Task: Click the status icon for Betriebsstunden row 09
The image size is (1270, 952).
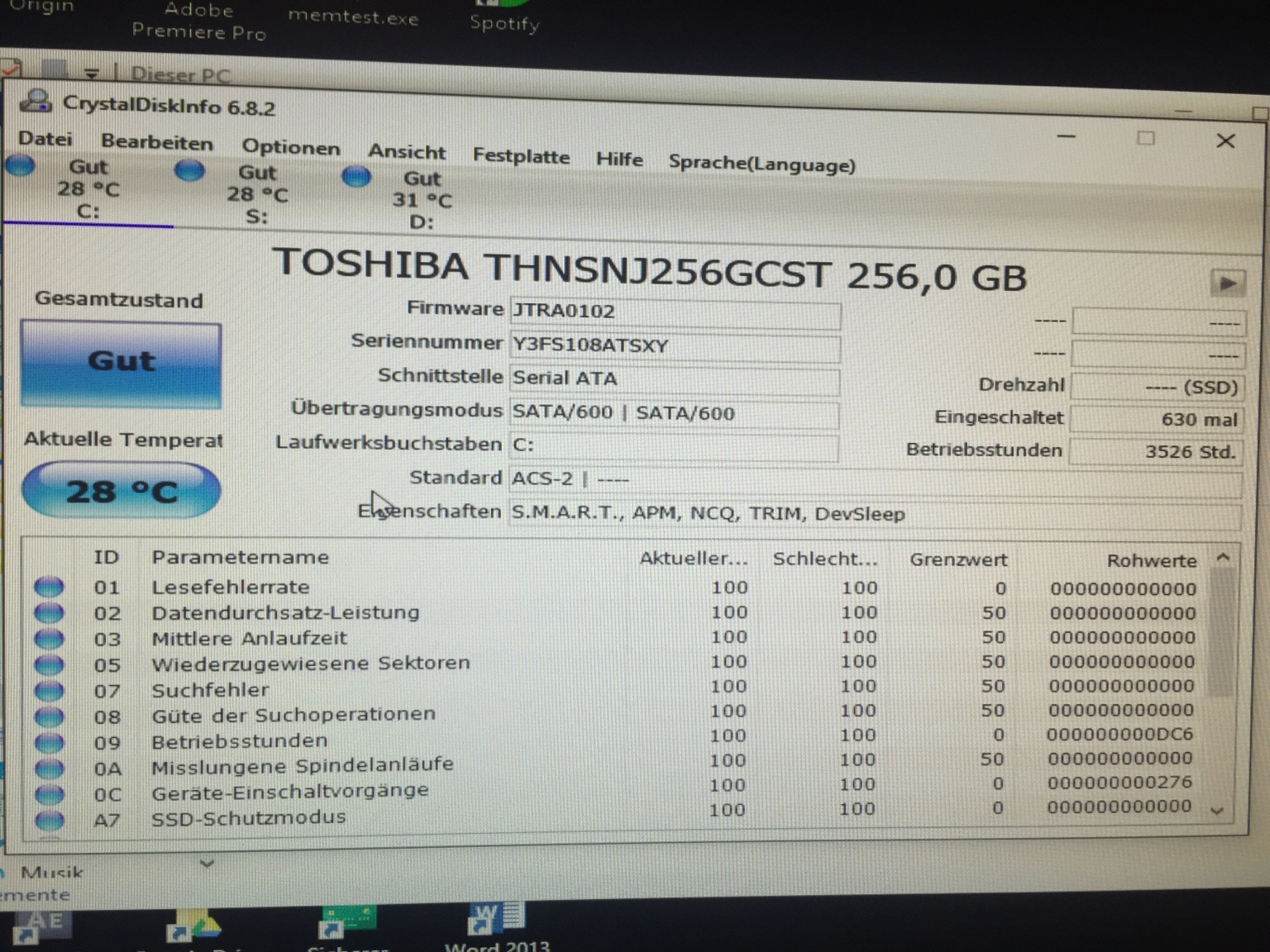Action: tap(49, 741)
